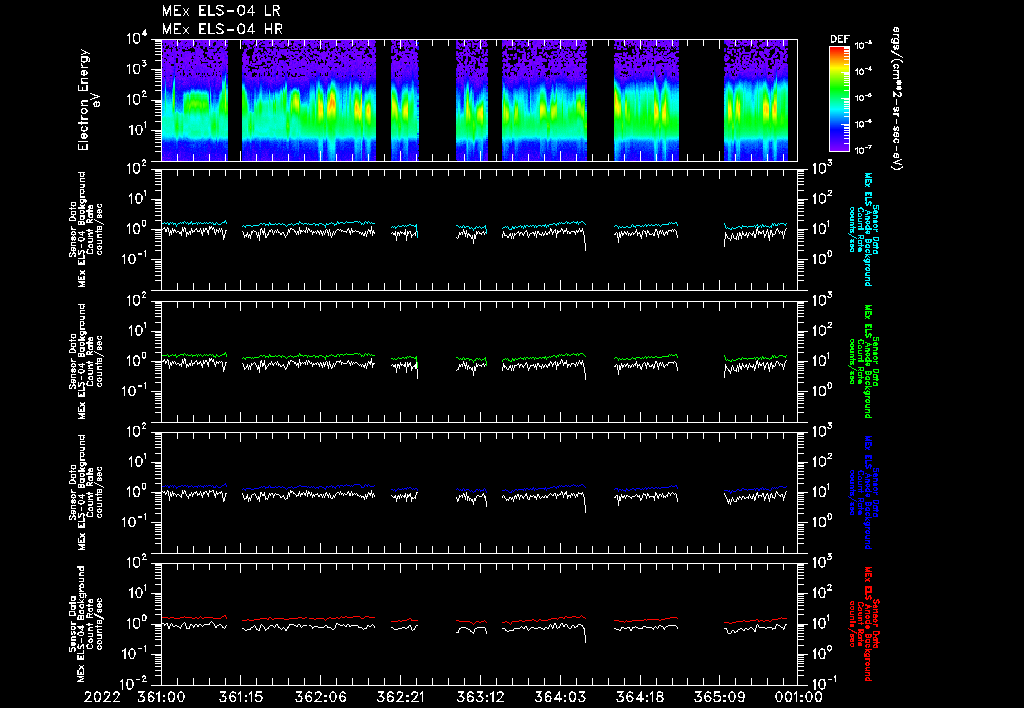Click the "361:15" time axis label
The height and width of the screenshot is (708, 1024).
click(x=241, y=698)
